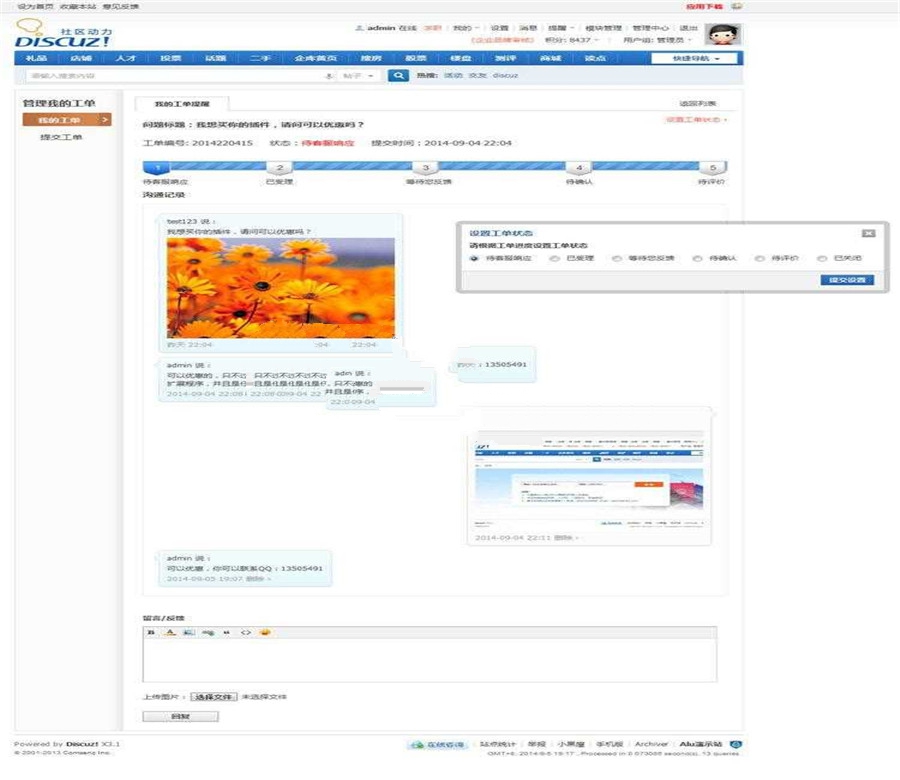Close the 设置工单状态 dialog
The height and width of the screenshot is (780, 900).
(x=868, y=233)
